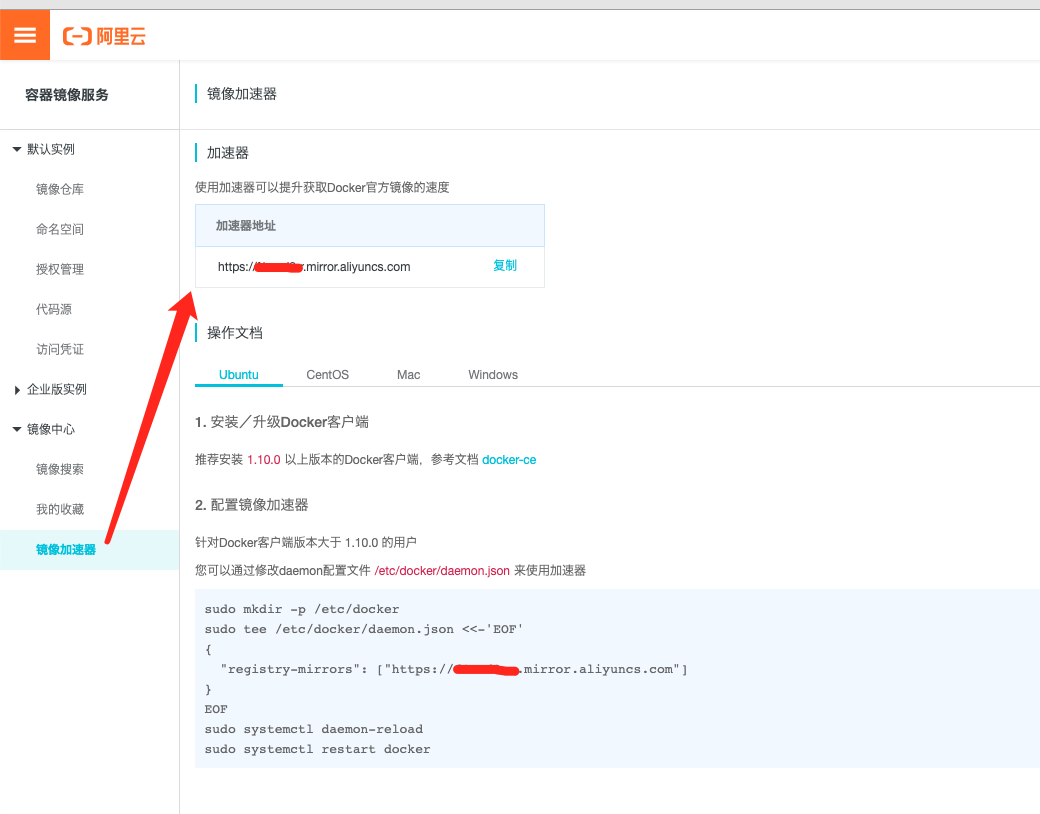Switch to the Mac tab
This screenshot has height=814, width=1040.
pyautogui.click(x=409, y=375)
